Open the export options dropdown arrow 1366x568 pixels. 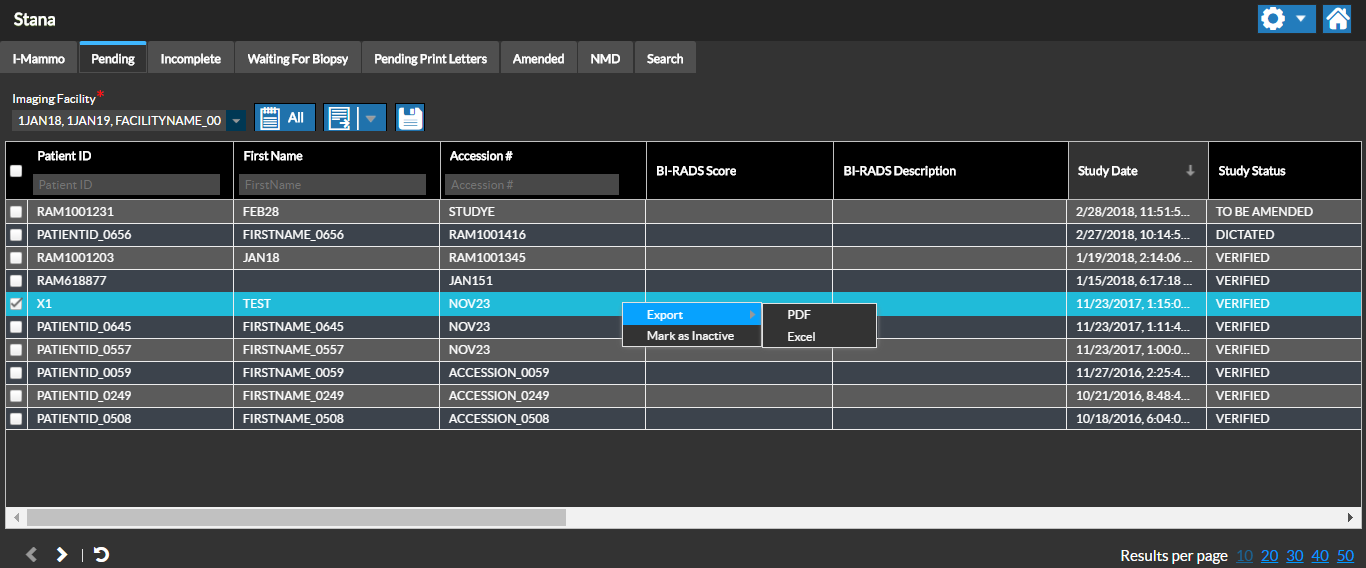[x=371, y=118]
